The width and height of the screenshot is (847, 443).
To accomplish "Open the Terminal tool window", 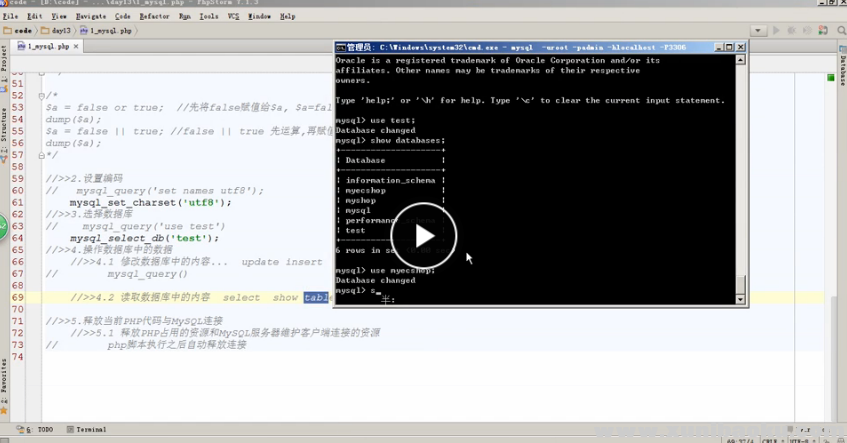I will click(x=88, y=429).
